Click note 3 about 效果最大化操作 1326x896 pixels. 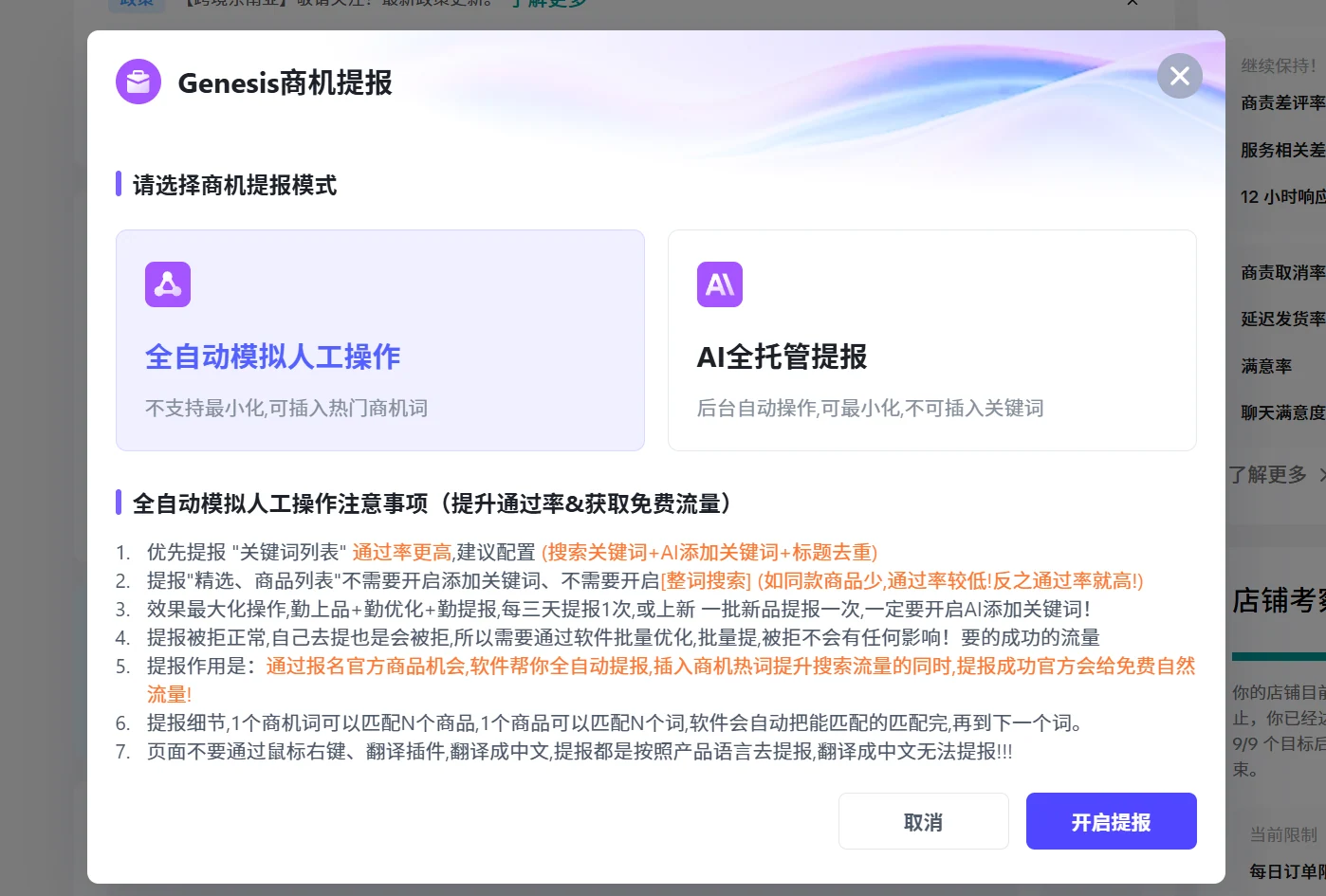click(619, 609)
